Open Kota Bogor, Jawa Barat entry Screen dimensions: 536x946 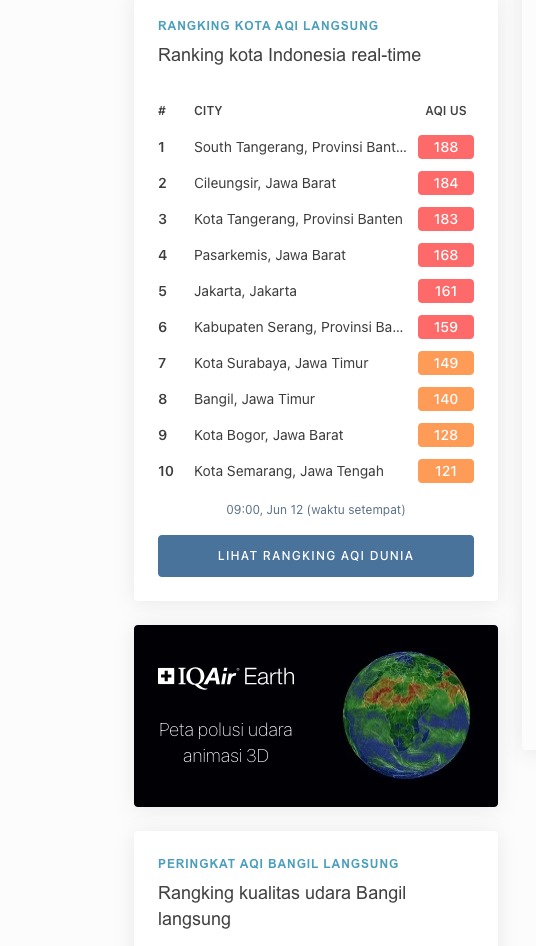click(269, 435)
